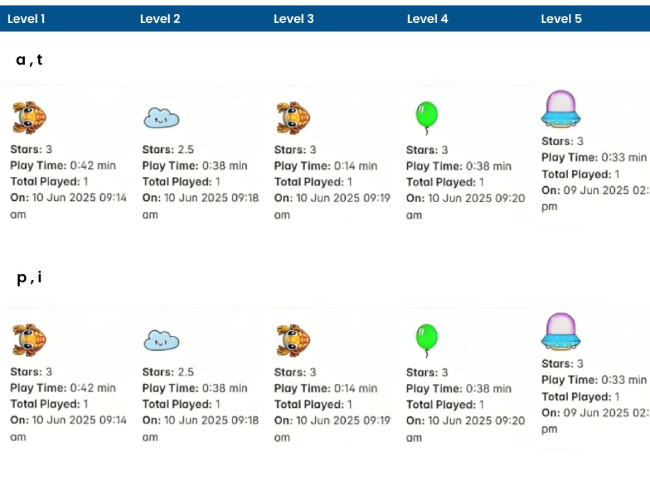Image resolution: width=650 pixels, height=481 pixels.
Task: Click the Level 3 fish icon in the 'a, t' row
Action: (x=293, y=118)
